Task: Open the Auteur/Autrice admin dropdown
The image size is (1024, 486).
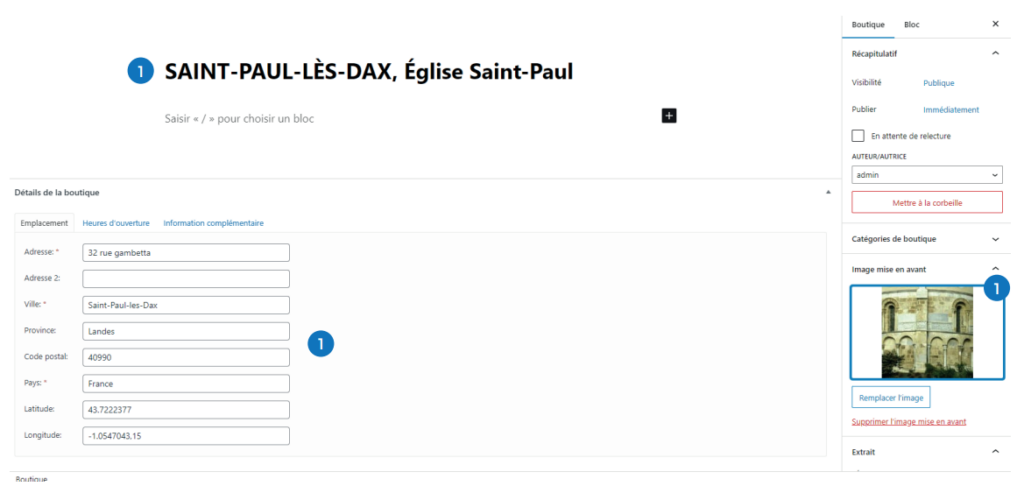Action: point(926,175)
